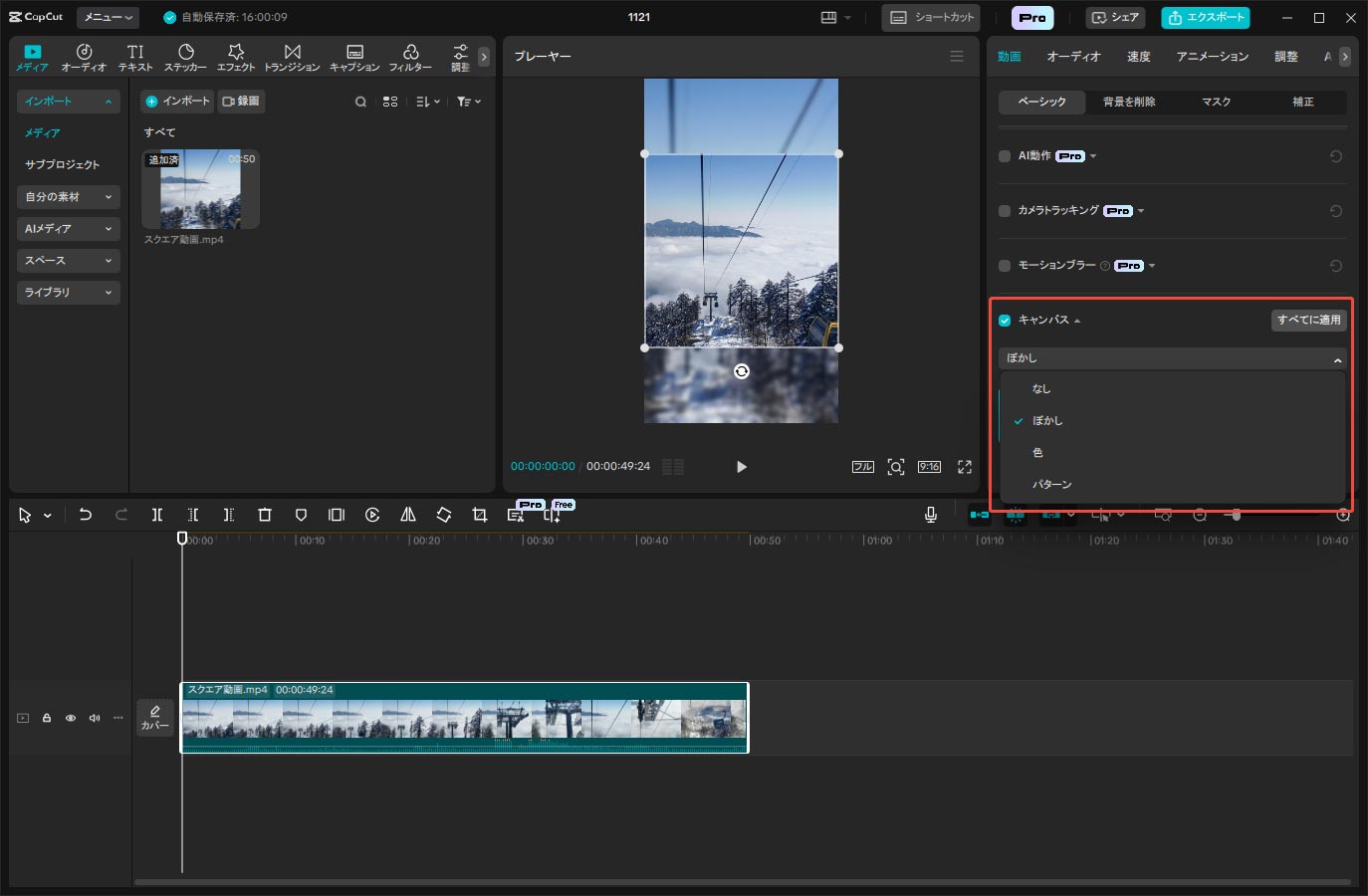Image resolution: width=1368 pixels, height=896 pixels.
Task: Click the すべてに適用 button
Action: pos(1308,321)
